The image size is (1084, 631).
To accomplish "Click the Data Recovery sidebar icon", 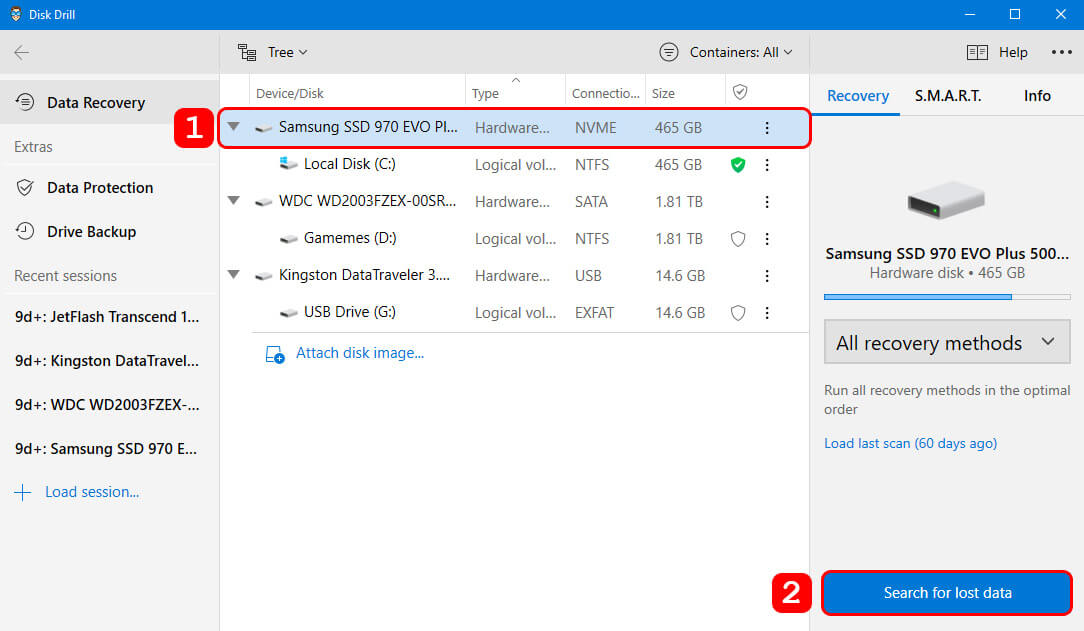I will click(25, 102).
